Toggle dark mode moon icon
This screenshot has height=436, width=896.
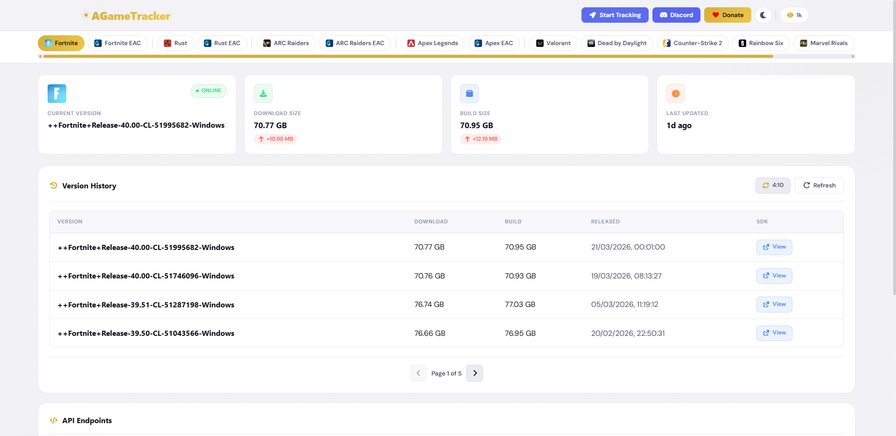click(x=764, y=15)
